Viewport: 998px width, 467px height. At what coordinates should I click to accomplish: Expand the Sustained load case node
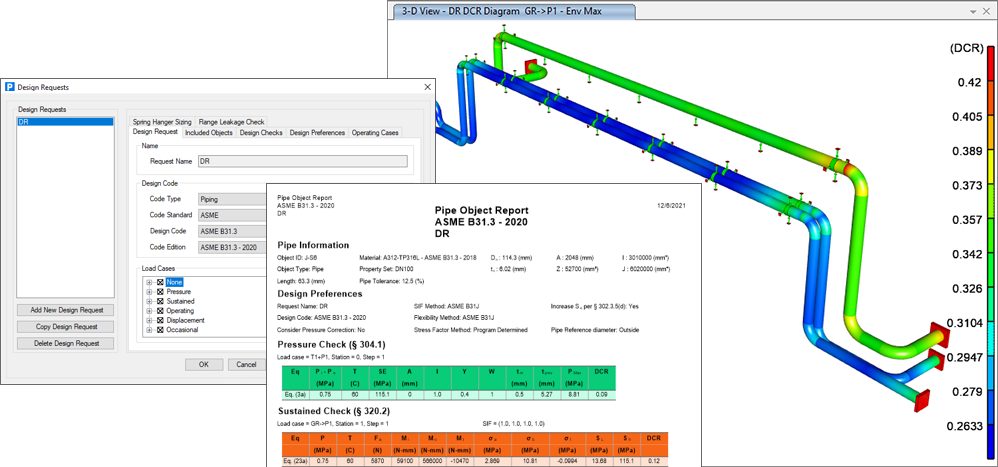150,301
